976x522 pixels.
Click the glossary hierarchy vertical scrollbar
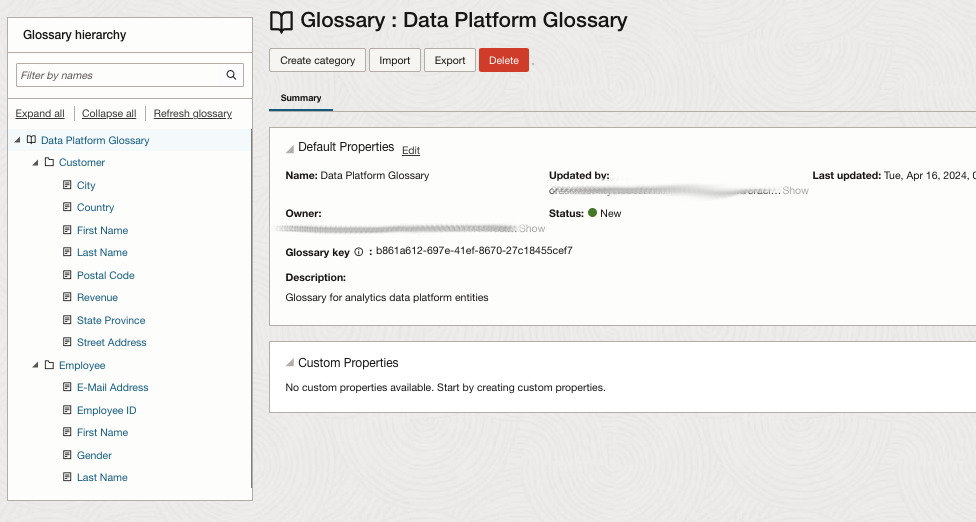251,308
